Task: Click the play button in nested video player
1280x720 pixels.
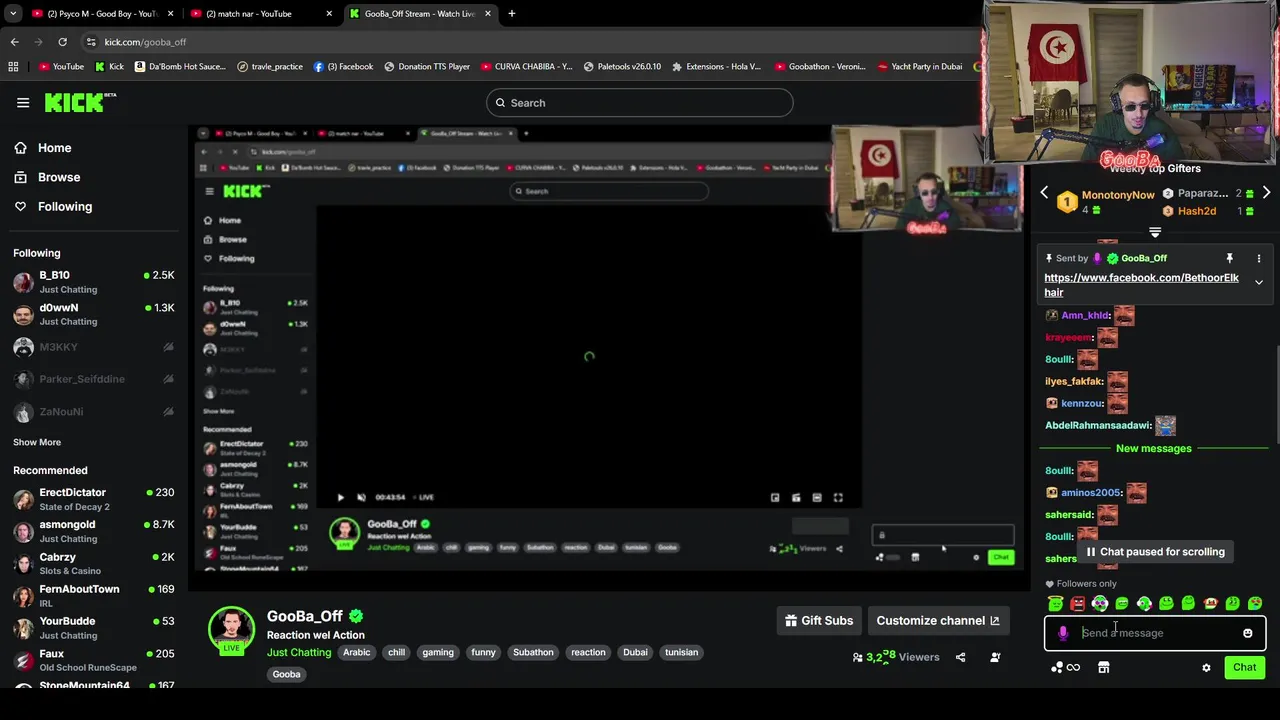Action: [340, 497]
